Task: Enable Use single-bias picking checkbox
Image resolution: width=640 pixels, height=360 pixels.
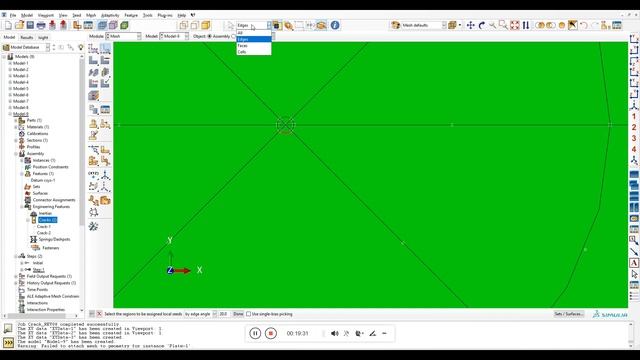Action: (x=248, y=314)
